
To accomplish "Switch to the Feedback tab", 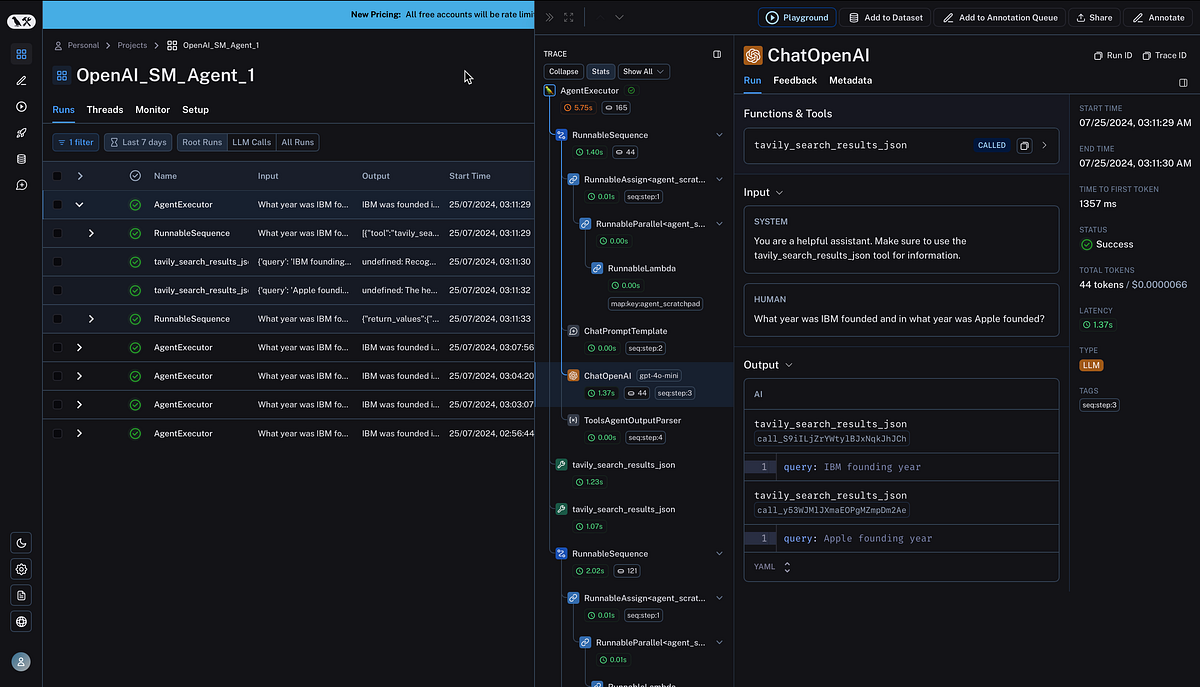I will [795, 80].
